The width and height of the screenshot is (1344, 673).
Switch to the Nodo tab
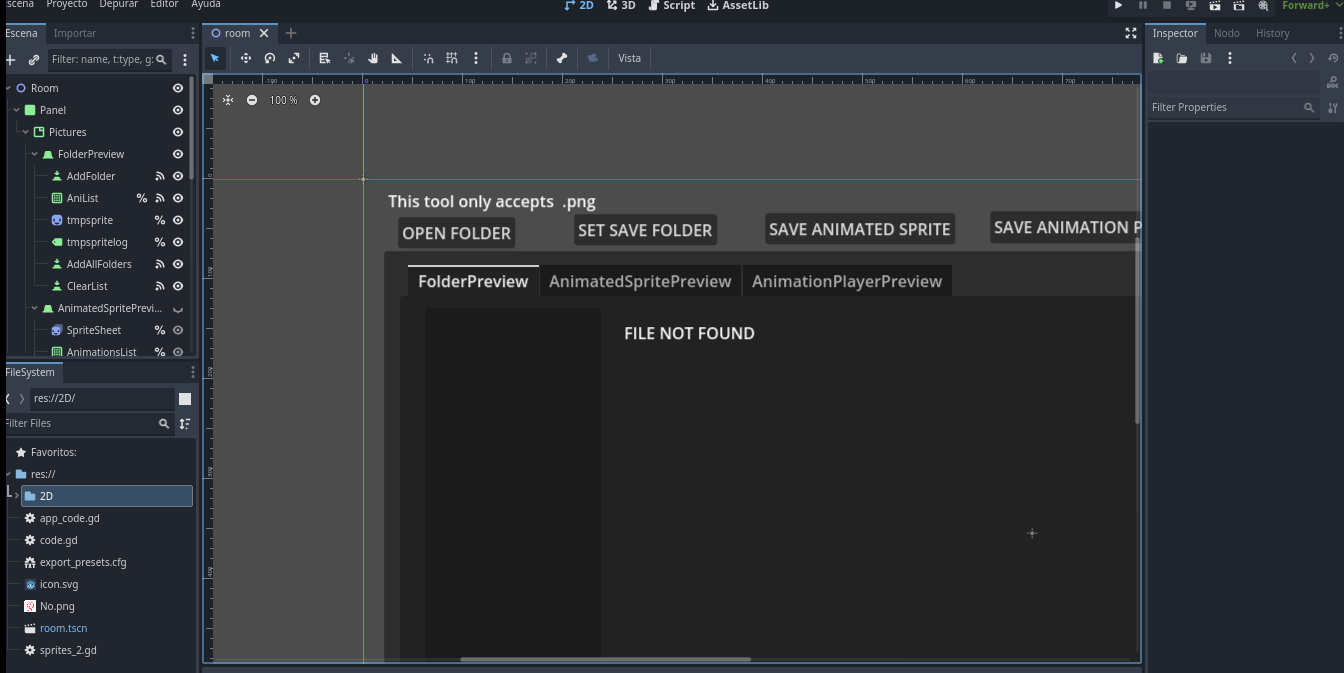pos(1227,33)
